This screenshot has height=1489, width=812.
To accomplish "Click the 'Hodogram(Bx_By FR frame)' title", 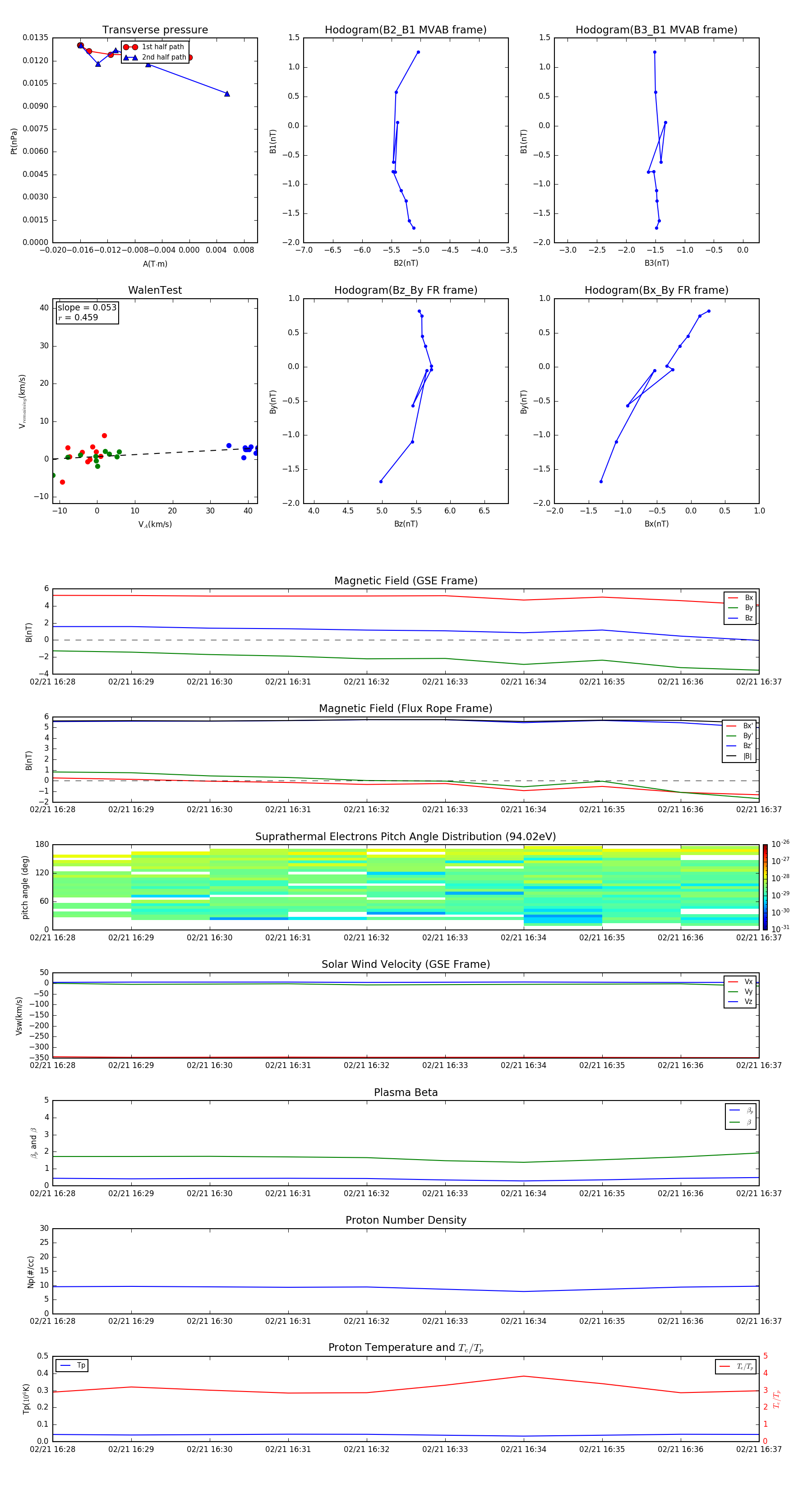I will click(656, 290).
